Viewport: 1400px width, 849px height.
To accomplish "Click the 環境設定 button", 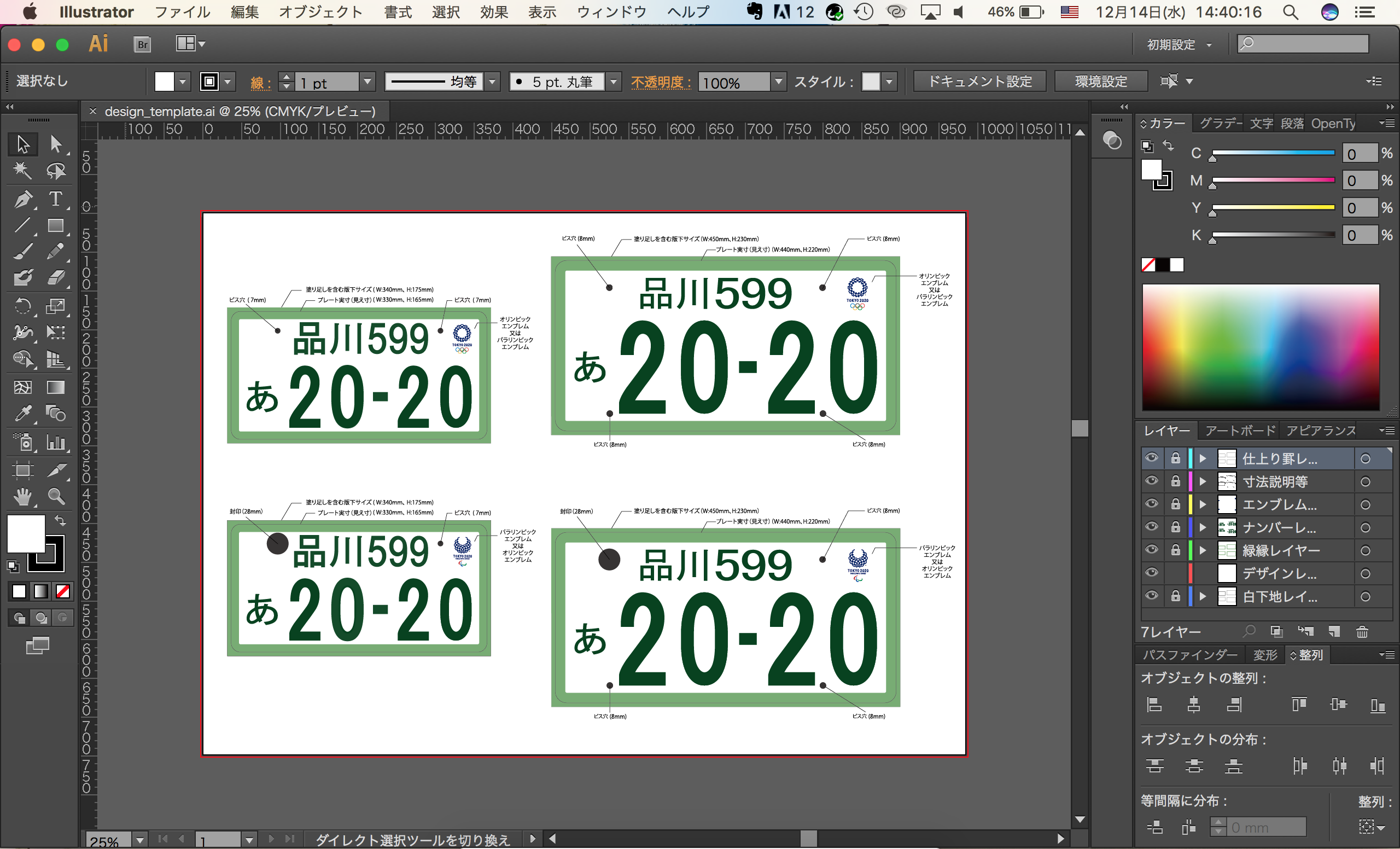I will pos(1100,82).
